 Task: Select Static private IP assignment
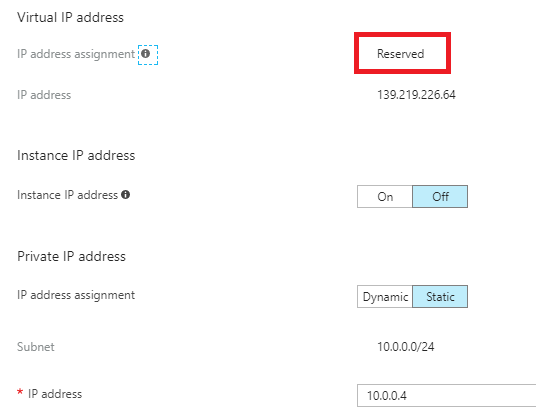tap(440, 297)
